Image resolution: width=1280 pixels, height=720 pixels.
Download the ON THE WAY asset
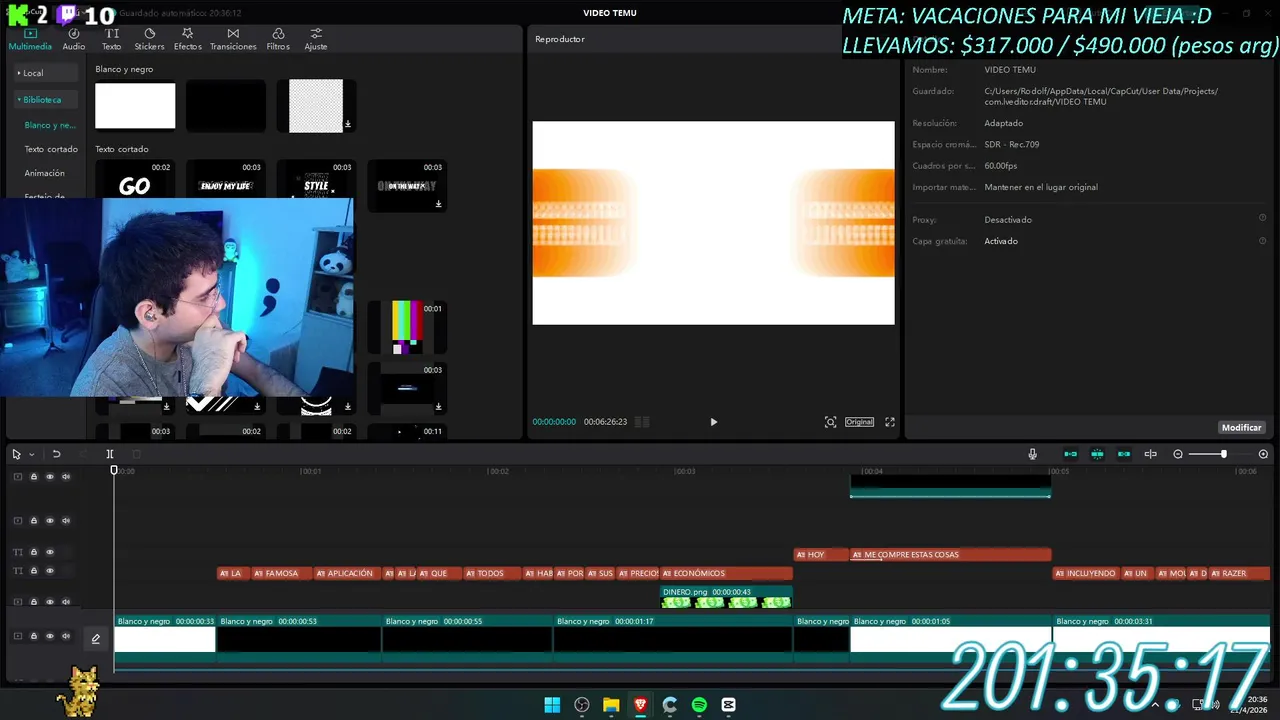pyautogui.click(x=438, y=204)
